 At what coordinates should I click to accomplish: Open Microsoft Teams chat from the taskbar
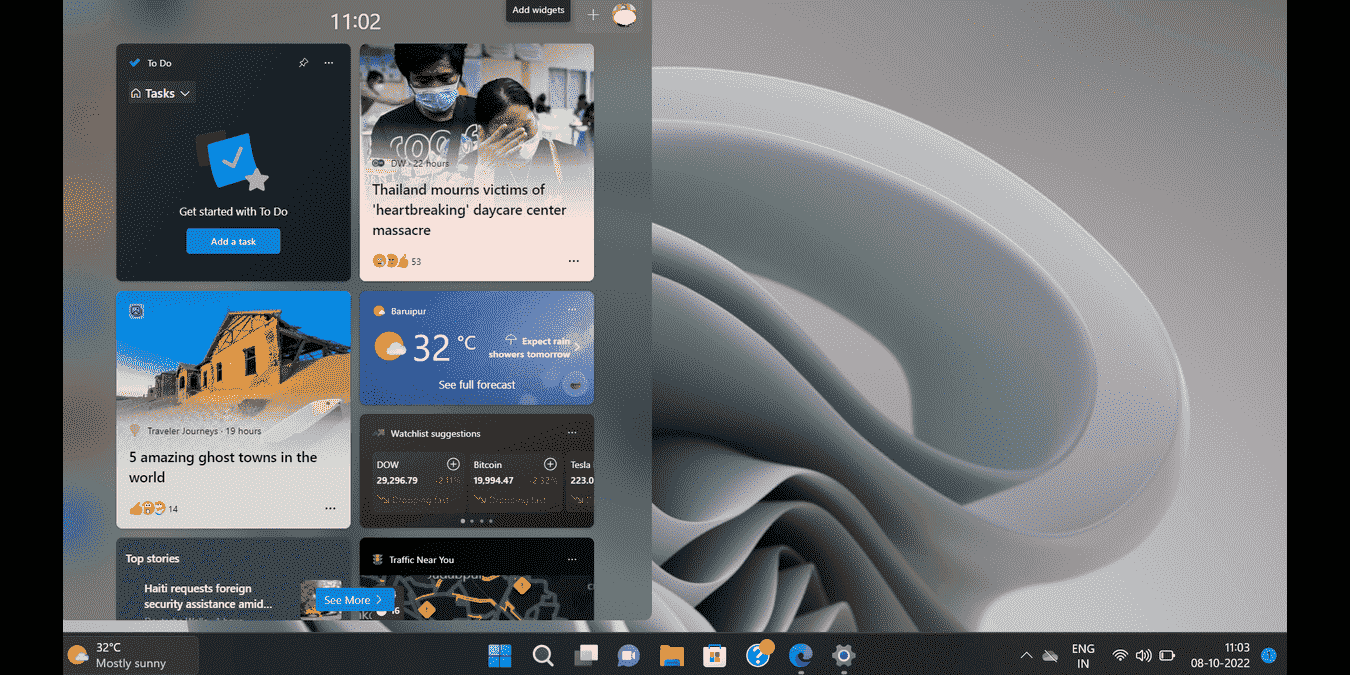point(628,655)
